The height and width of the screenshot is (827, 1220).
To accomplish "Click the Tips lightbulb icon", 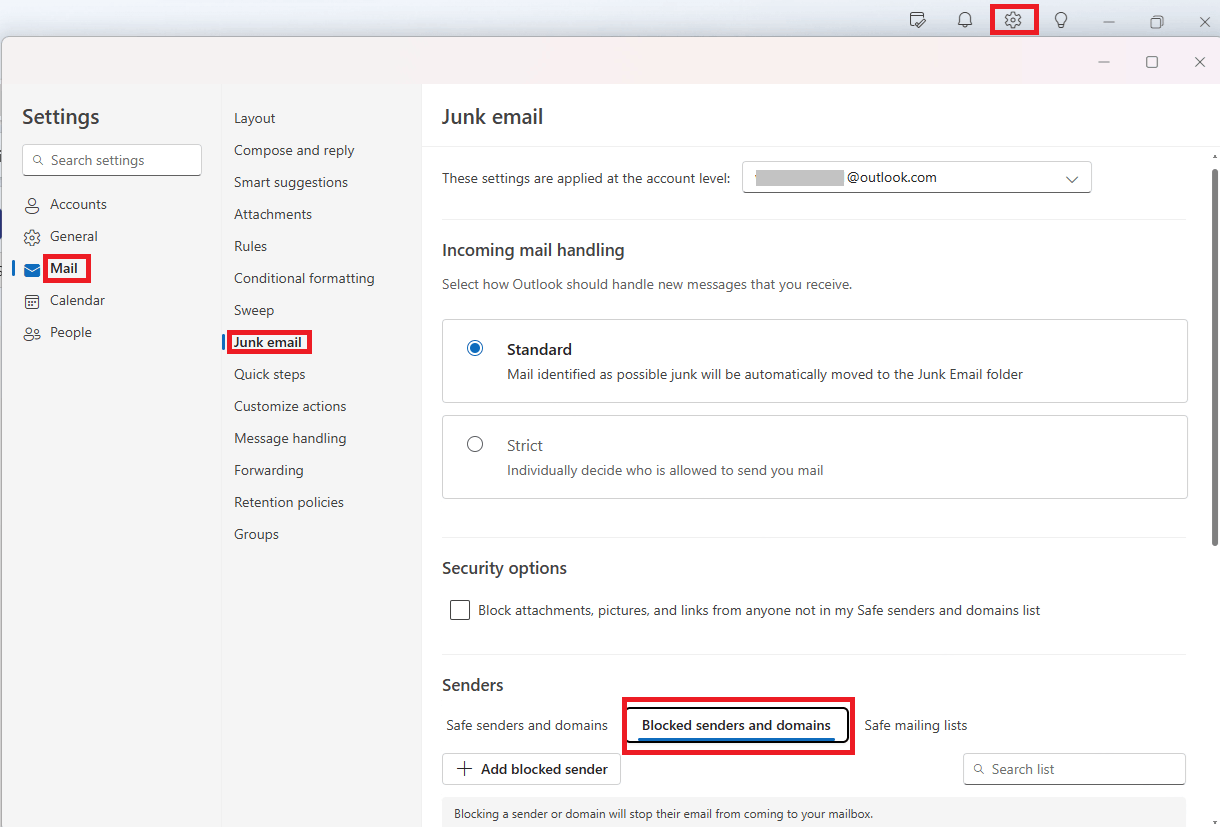I will tap(1061, 19).
